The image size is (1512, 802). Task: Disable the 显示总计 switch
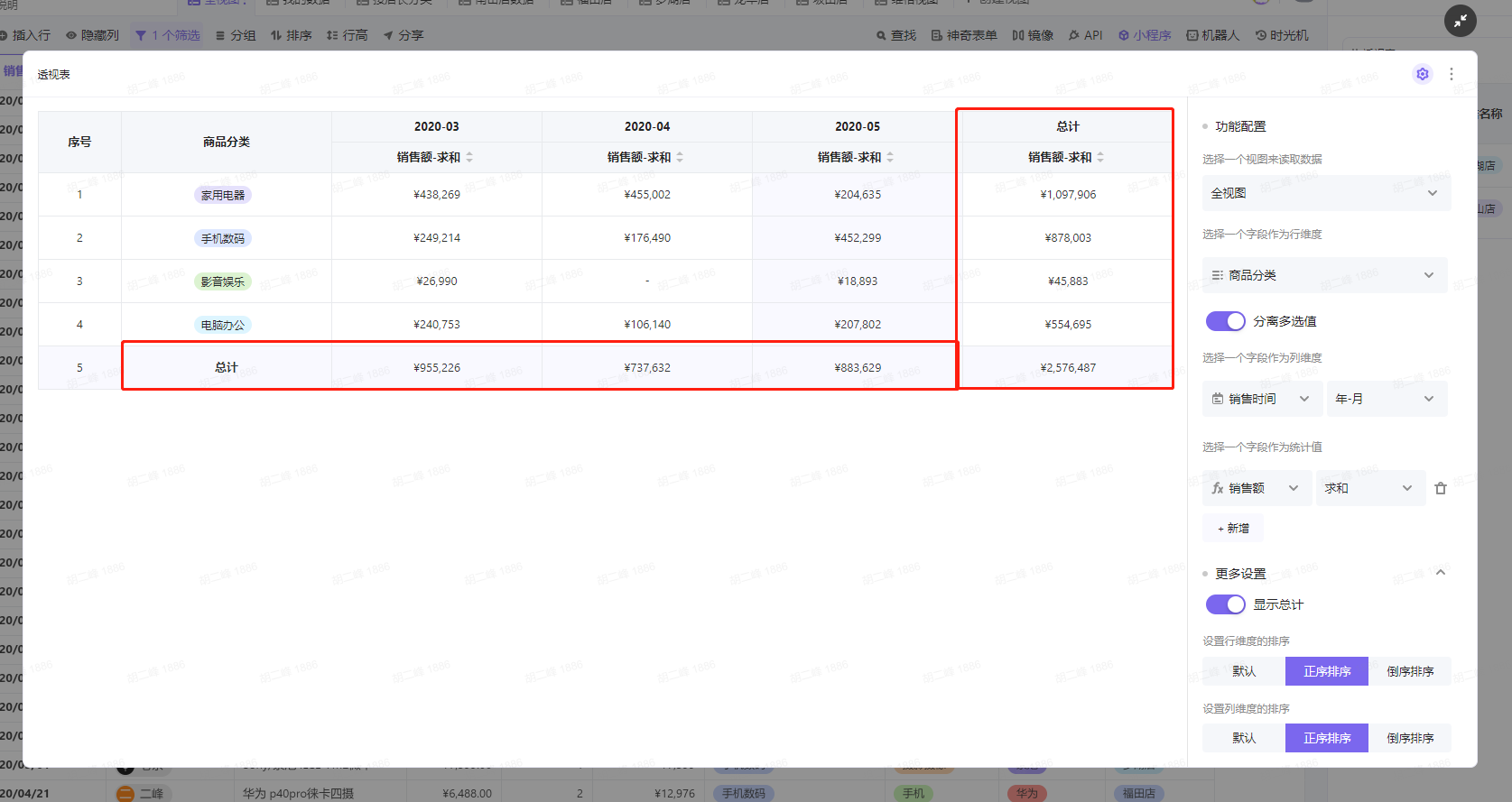1225,604
